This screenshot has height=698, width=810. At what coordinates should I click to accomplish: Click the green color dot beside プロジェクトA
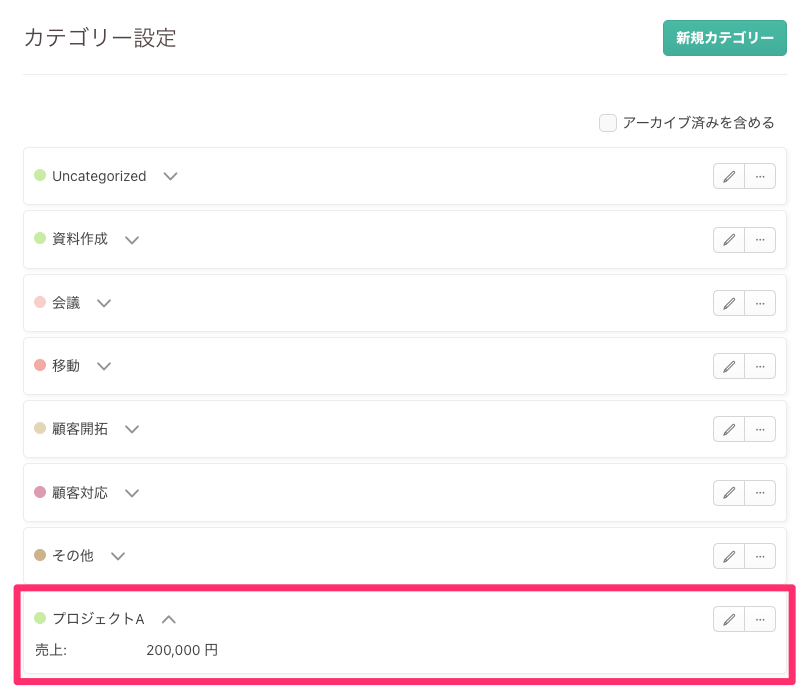[40, 619]
